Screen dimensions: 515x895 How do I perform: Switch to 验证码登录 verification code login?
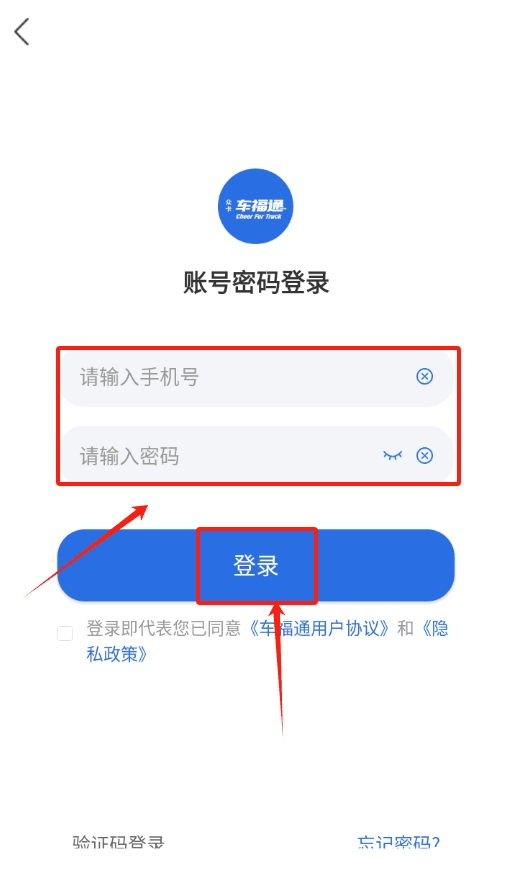(x=118, y=842)
